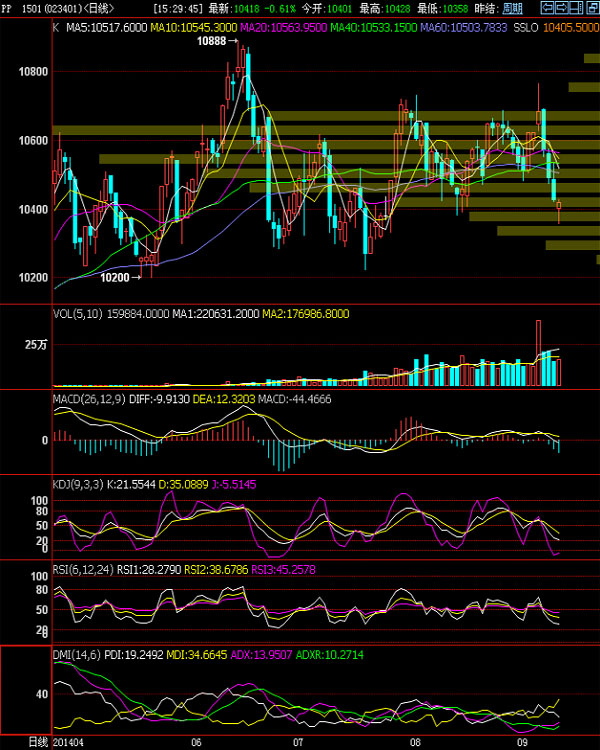The height and width of the screenshot is (750, 600).
Task: Click the 08 month axis marker
Action: pyautogui.click(x=415, y=742)
